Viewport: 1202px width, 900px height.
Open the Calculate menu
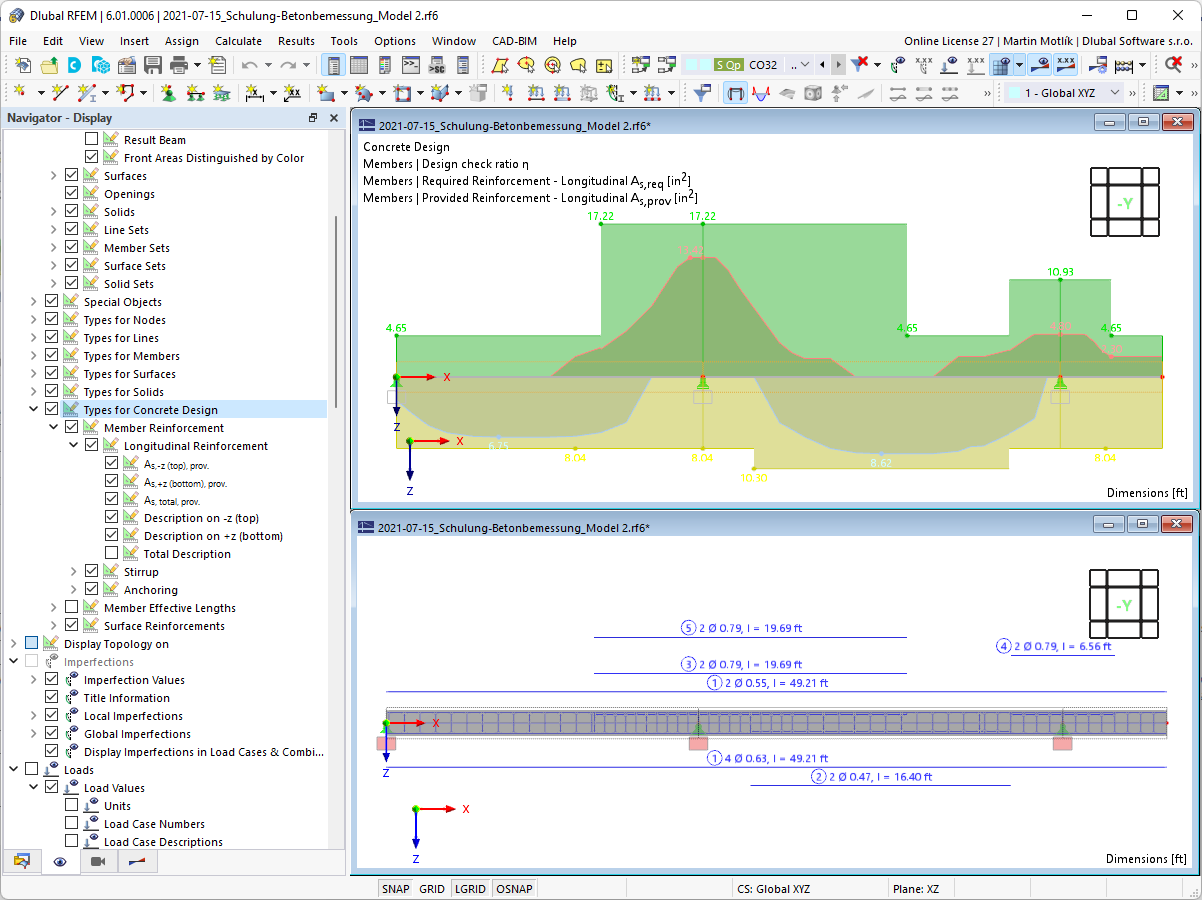(x=238, y=41)
